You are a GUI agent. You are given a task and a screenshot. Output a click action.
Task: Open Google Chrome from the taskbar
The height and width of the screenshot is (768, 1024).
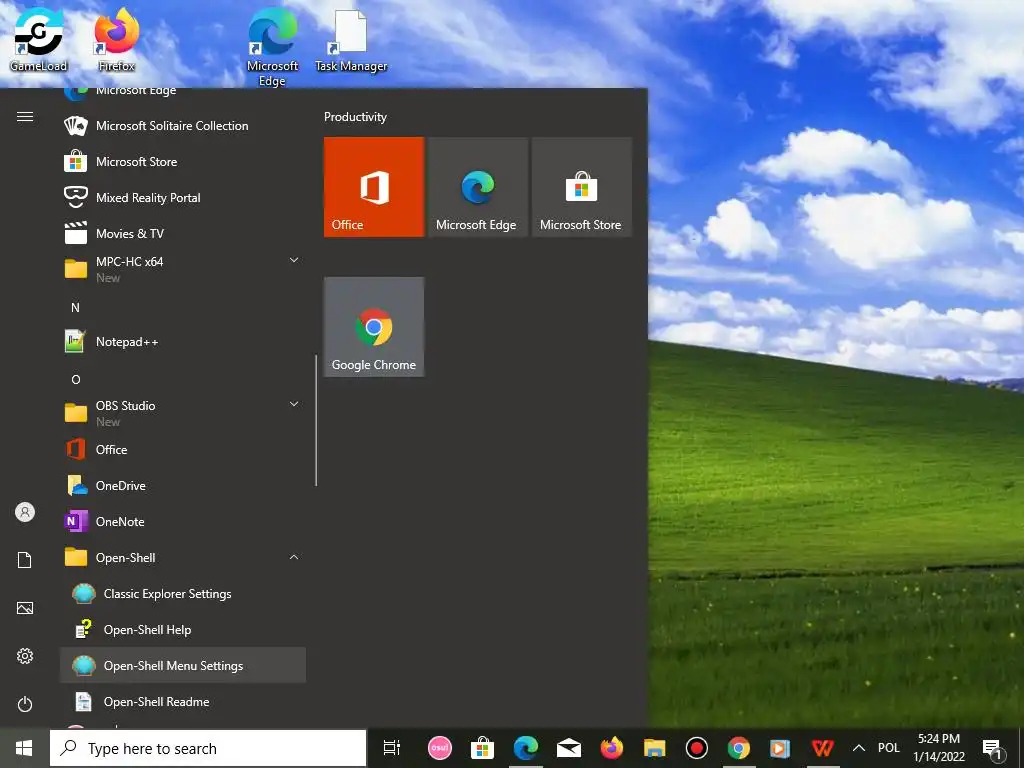[739, 748]
